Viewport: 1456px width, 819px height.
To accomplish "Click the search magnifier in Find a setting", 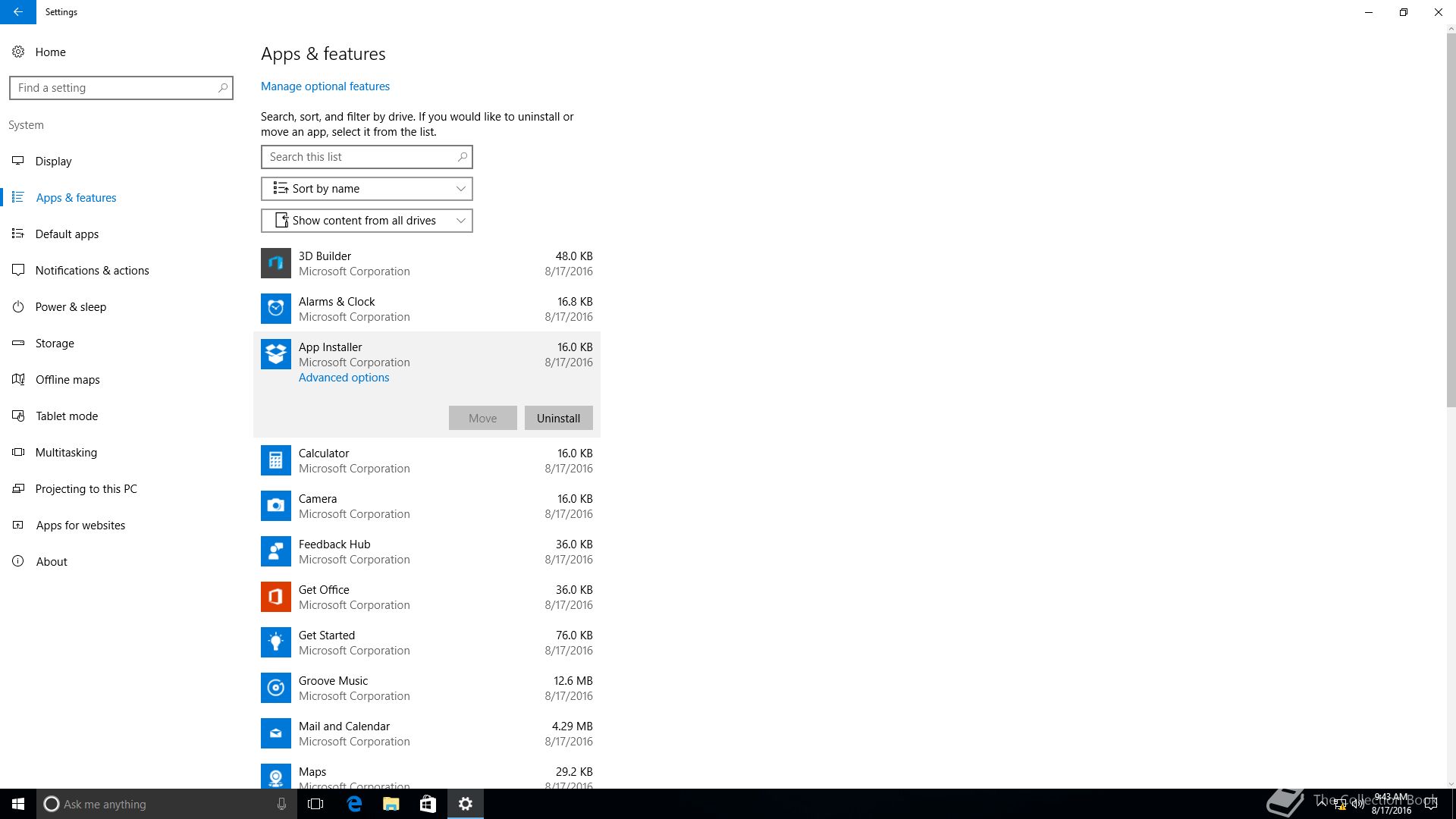I will click(223, 88).
